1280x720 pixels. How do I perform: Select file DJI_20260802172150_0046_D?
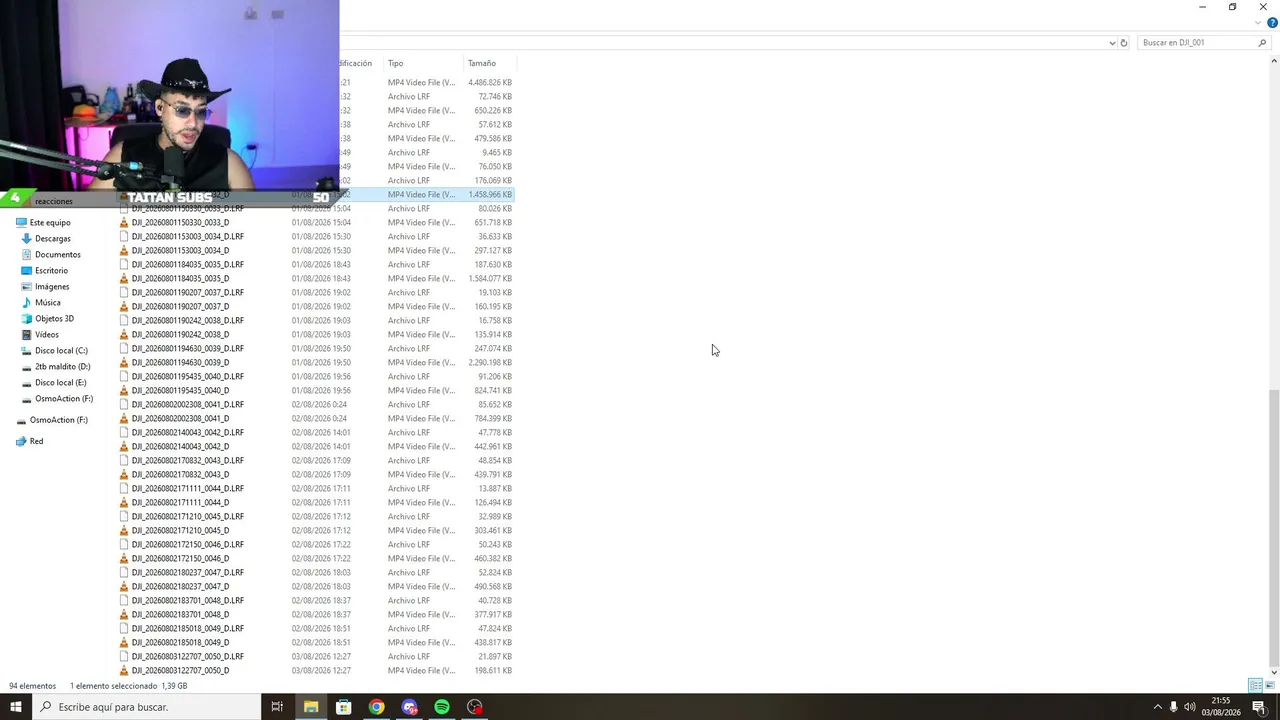tap(180, 559)
